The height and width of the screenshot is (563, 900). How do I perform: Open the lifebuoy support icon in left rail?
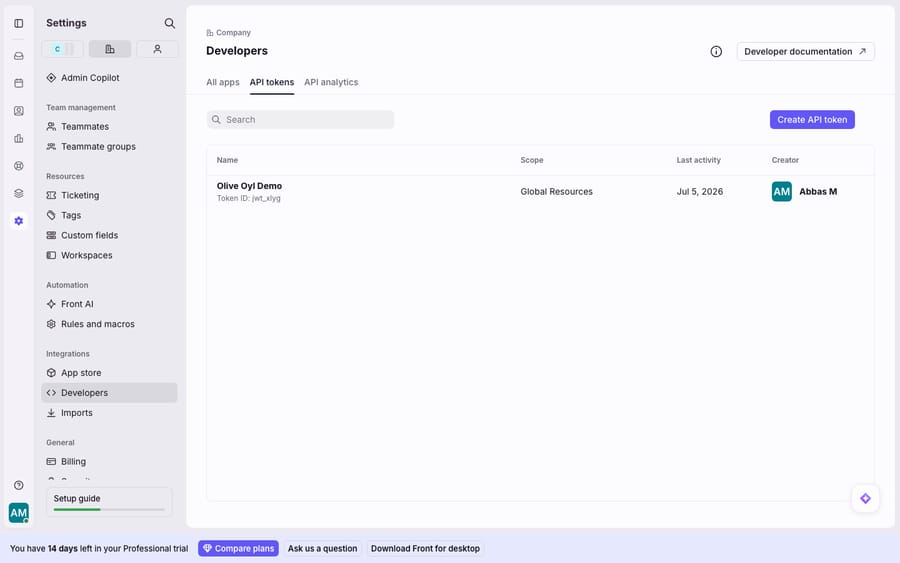[18, 166]
